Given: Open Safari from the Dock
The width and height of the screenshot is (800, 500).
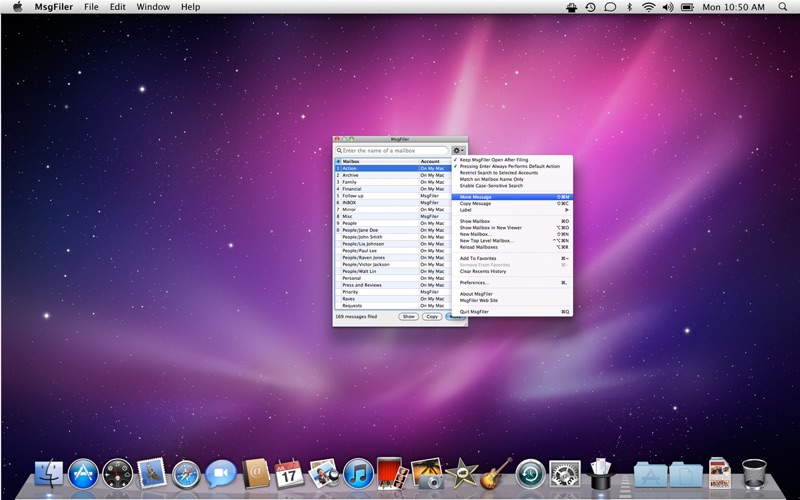Looking at the screenshot, I should point(186,474).
